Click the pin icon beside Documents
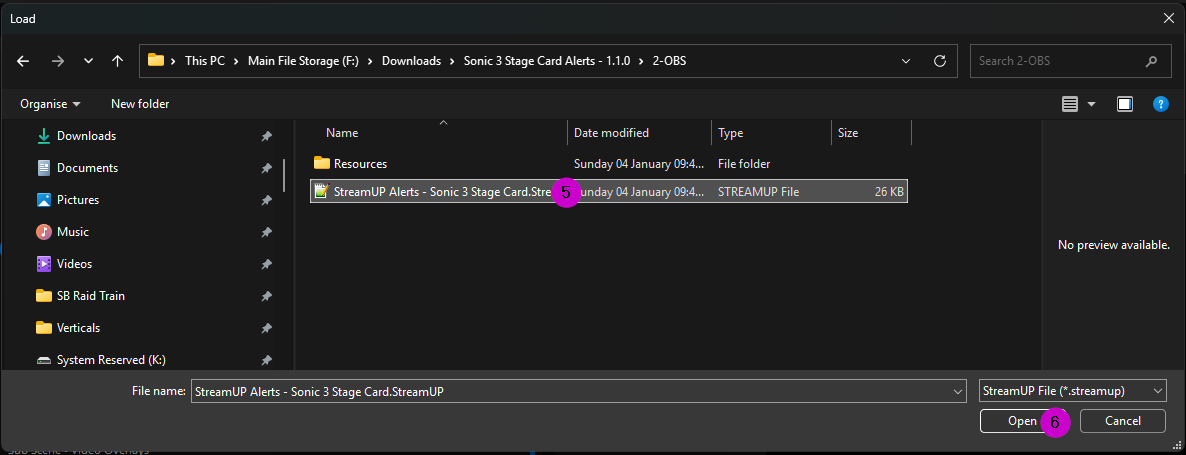Image resolution: width=1186 pixels, height=455 pixels. tap(266, 168)
